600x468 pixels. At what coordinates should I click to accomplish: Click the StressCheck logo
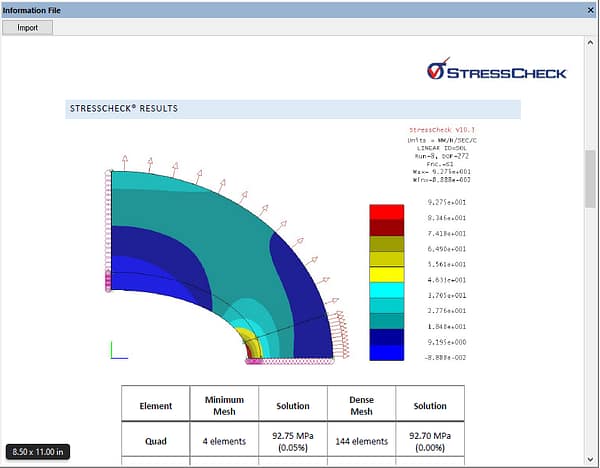pyautogui.click(x=496, y=71)
